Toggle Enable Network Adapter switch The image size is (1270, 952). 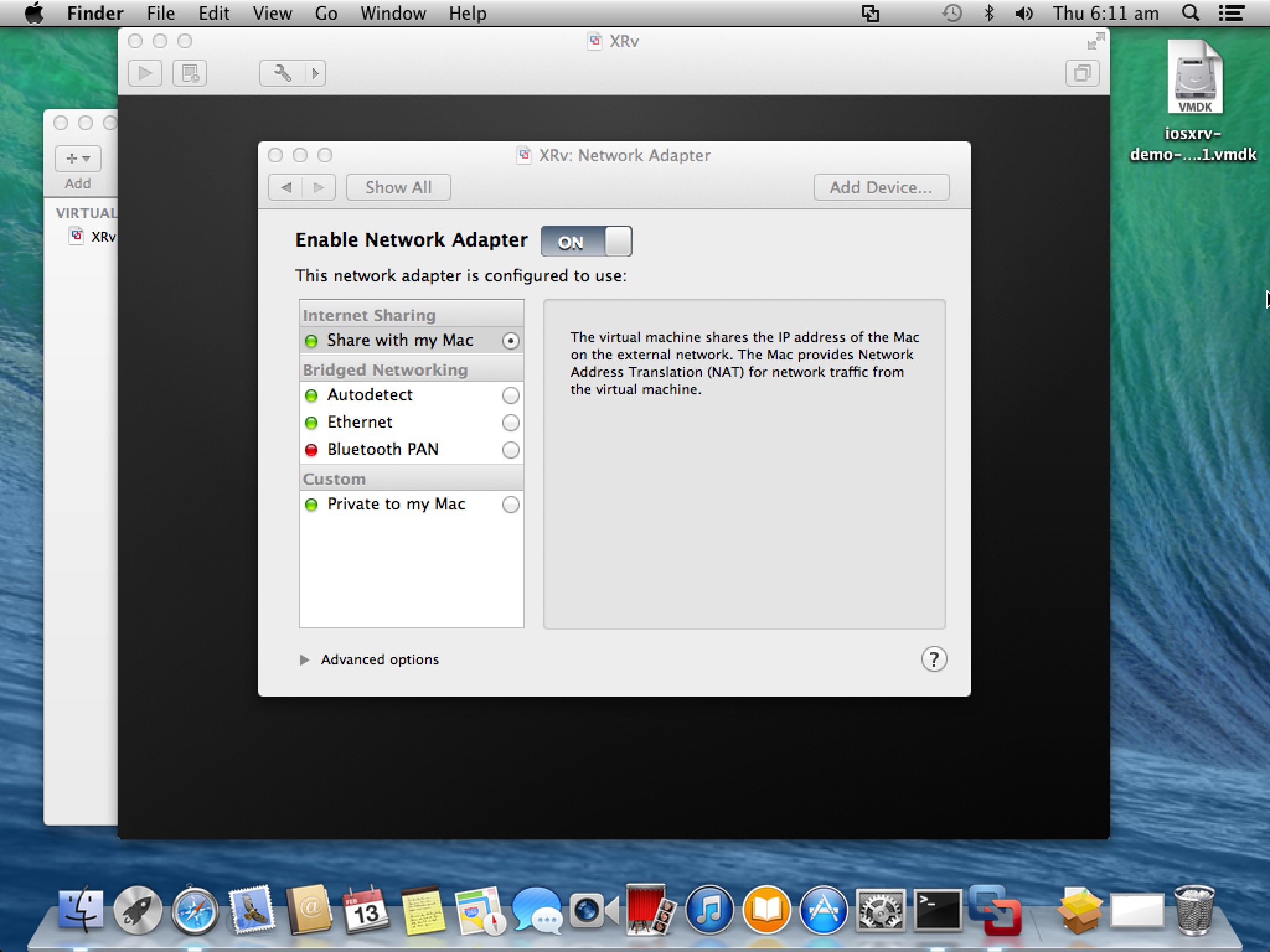[587, 241]
